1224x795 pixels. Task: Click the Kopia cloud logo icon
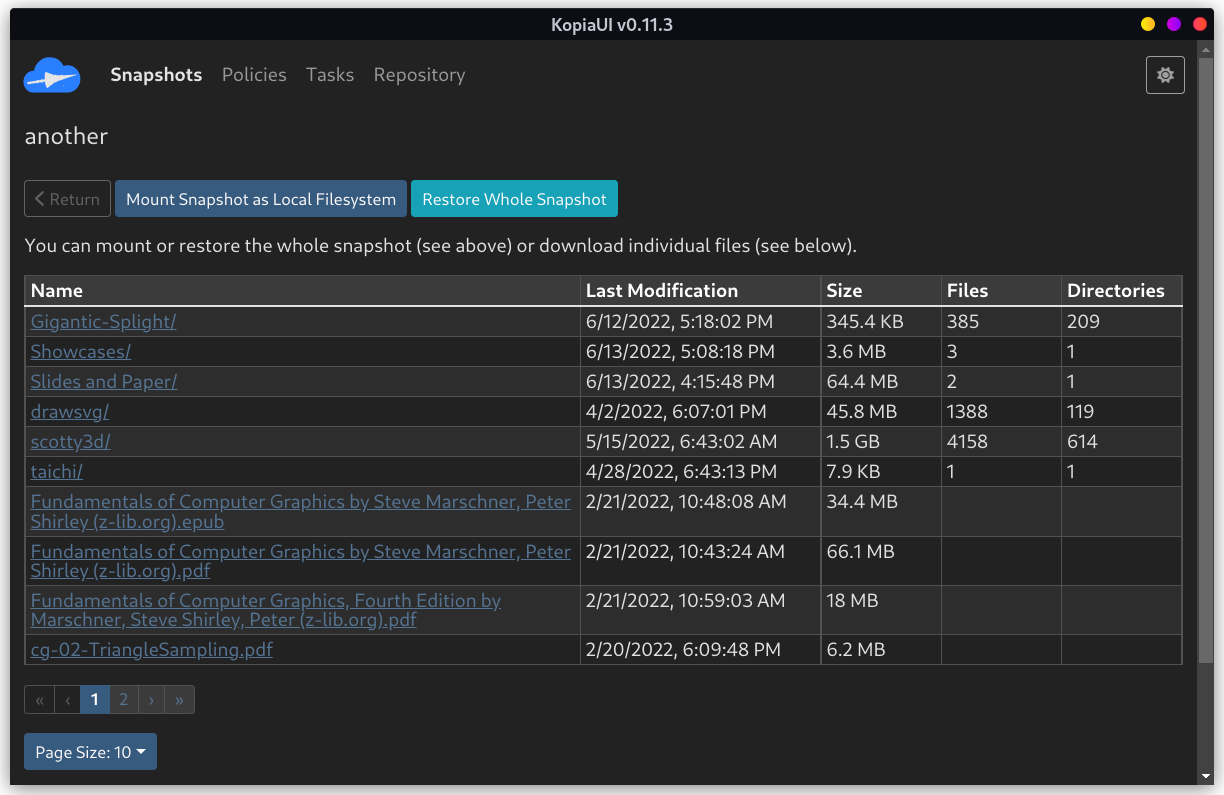point(52,76)
